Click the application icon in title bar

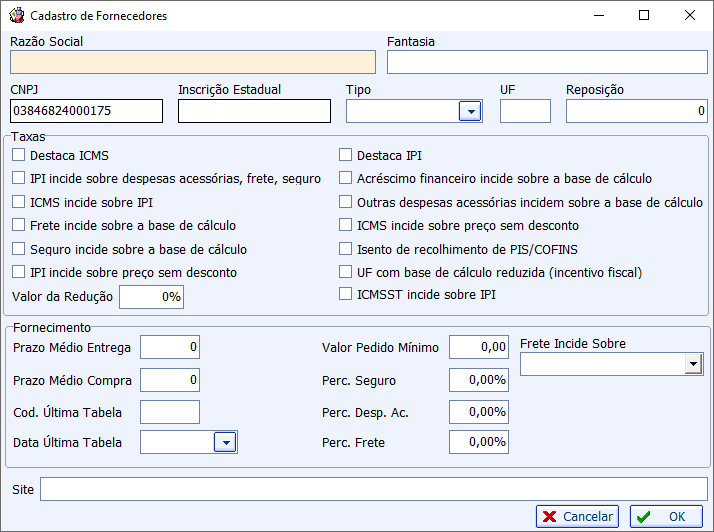pyautogui.click(x=16, y=15)
